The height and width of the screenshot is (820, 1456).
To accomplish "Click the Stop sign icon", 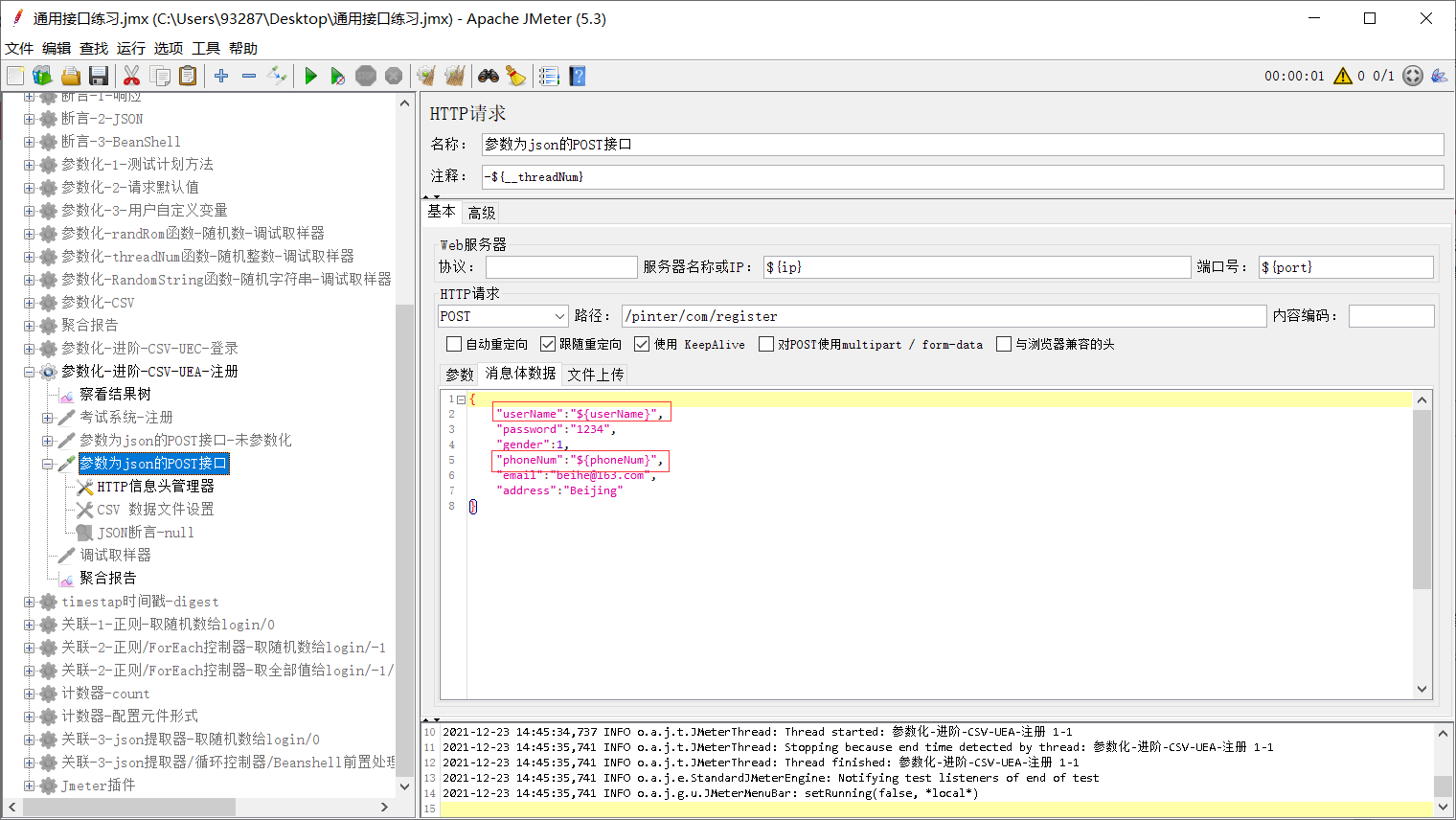I will 366,76.
